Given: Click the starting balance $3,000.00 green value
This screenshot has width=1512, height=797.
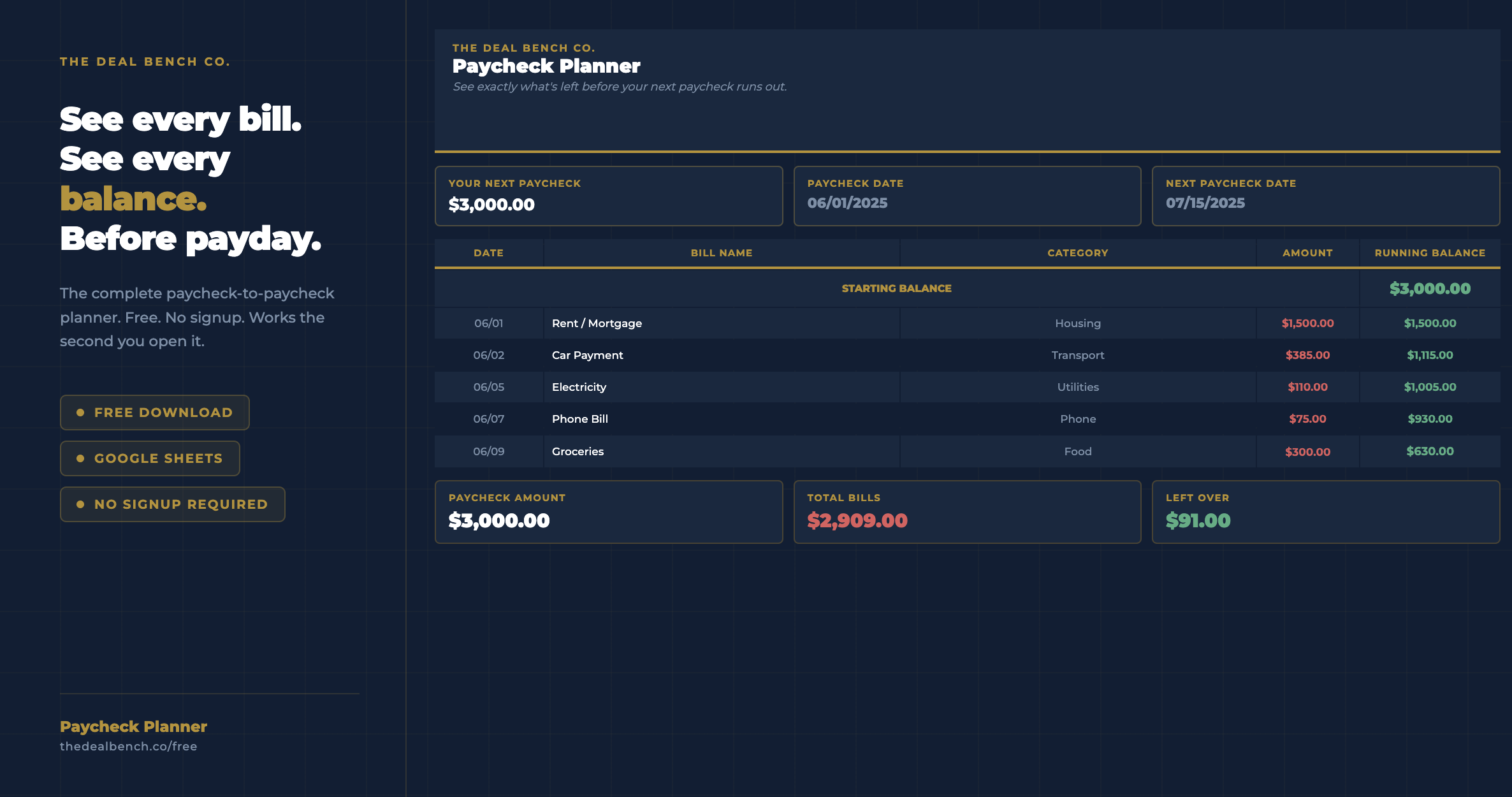Looking at the screenshot, I should (1430, 289).
